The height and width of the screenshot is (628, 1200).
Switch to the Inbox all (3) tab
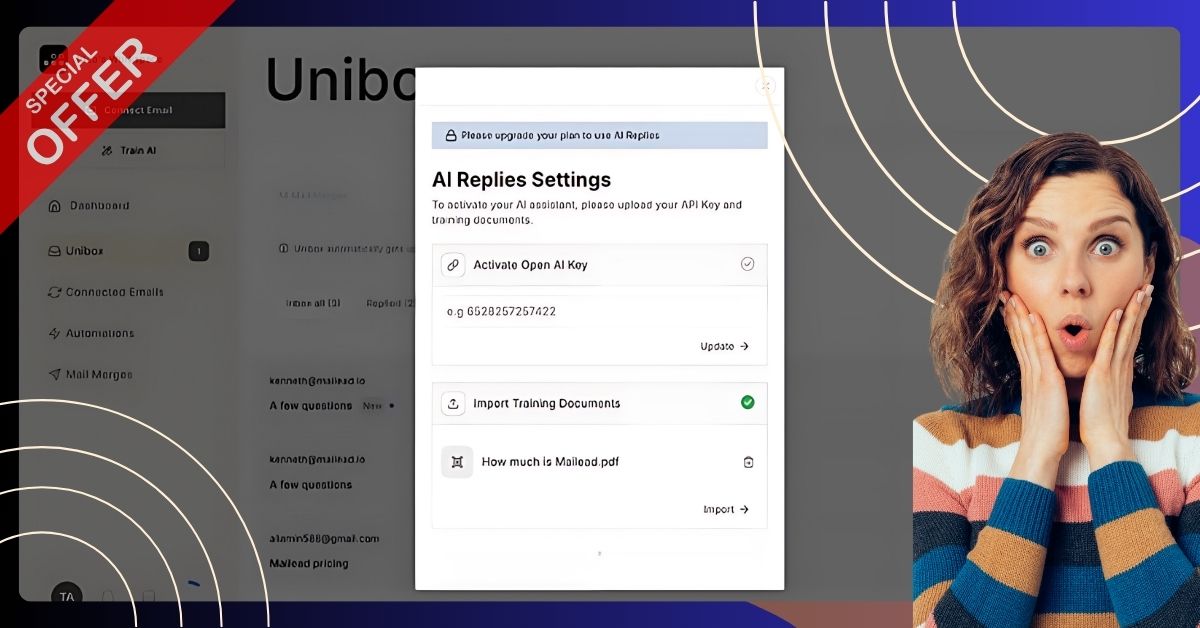click(313, 303)
